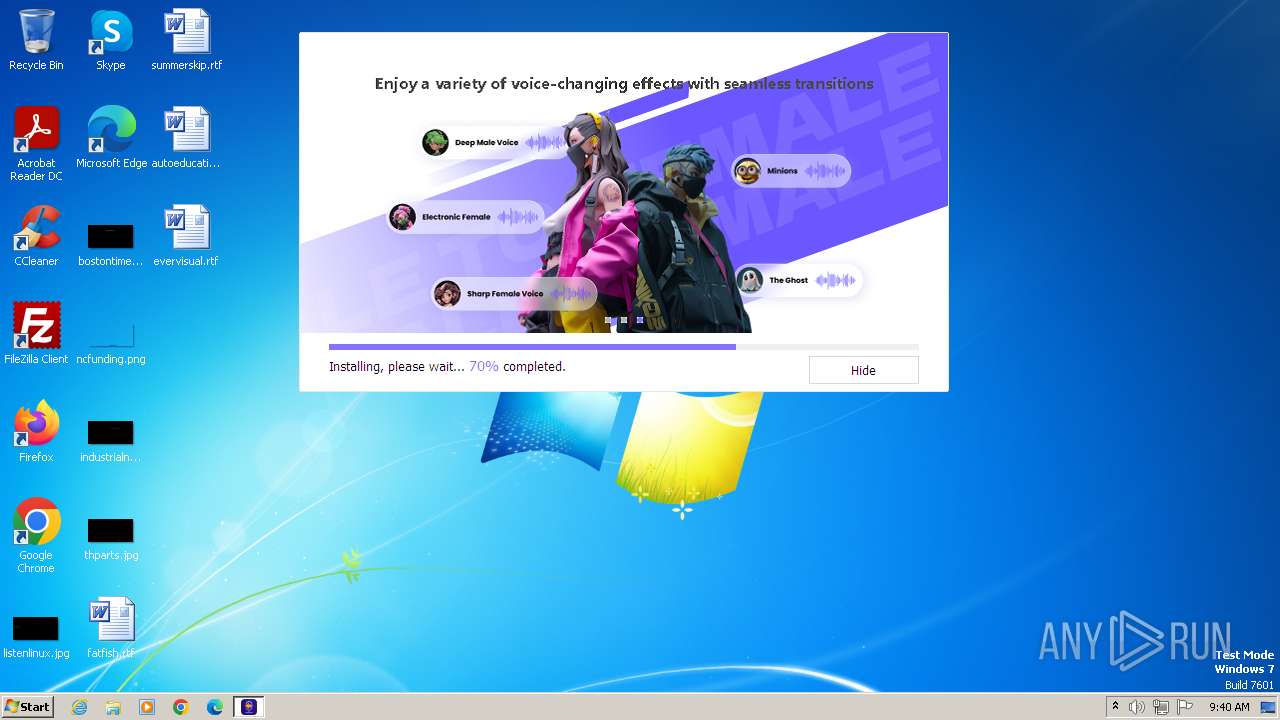The height and width of the screenshot is (720, 1280).
Task: Open the Recycle Bin desktop icon
Action: click(x=36, y=40)
